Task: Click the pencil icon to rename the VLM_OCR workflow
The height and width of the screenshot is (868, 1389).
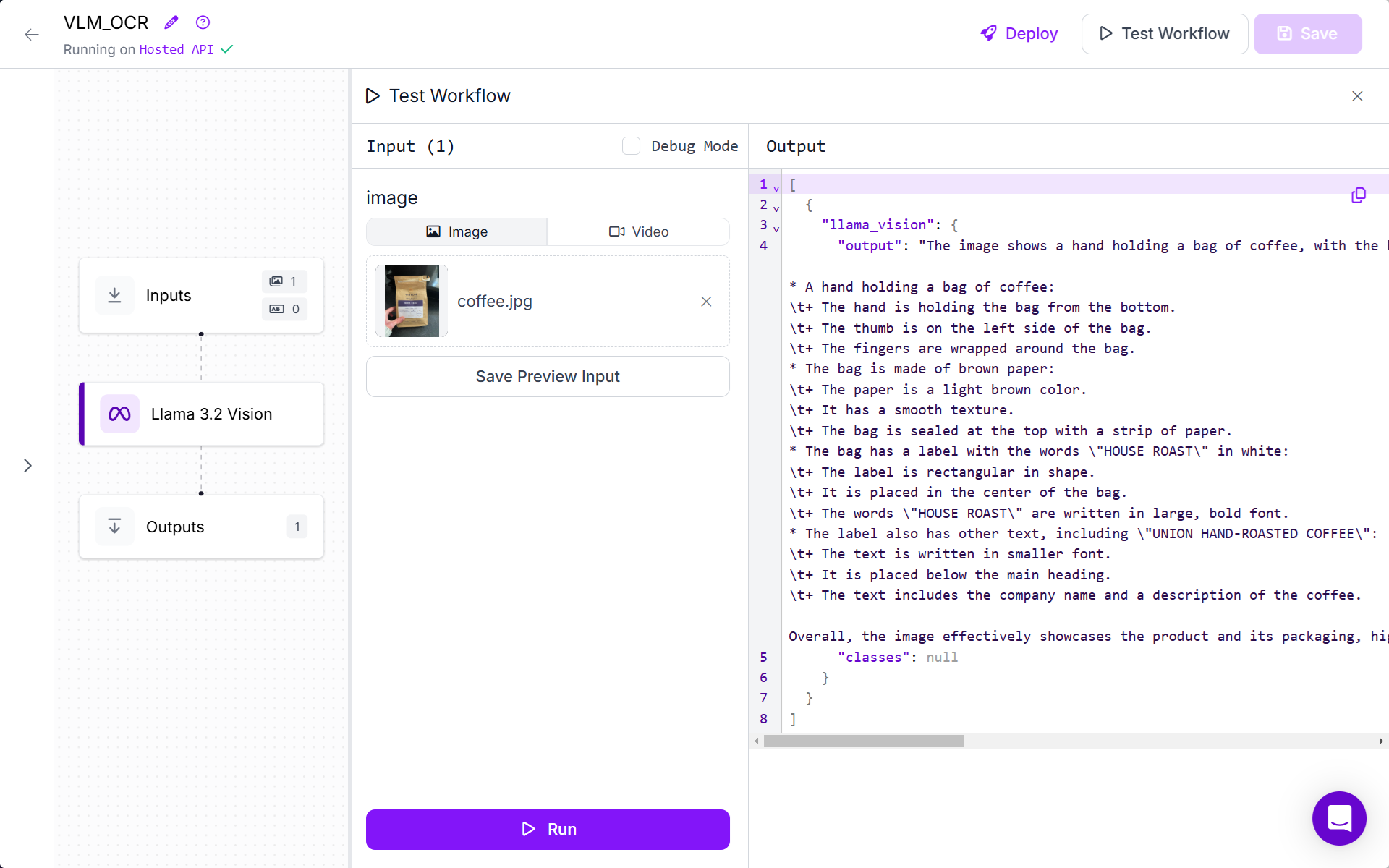Action: (x=171, y=22)
